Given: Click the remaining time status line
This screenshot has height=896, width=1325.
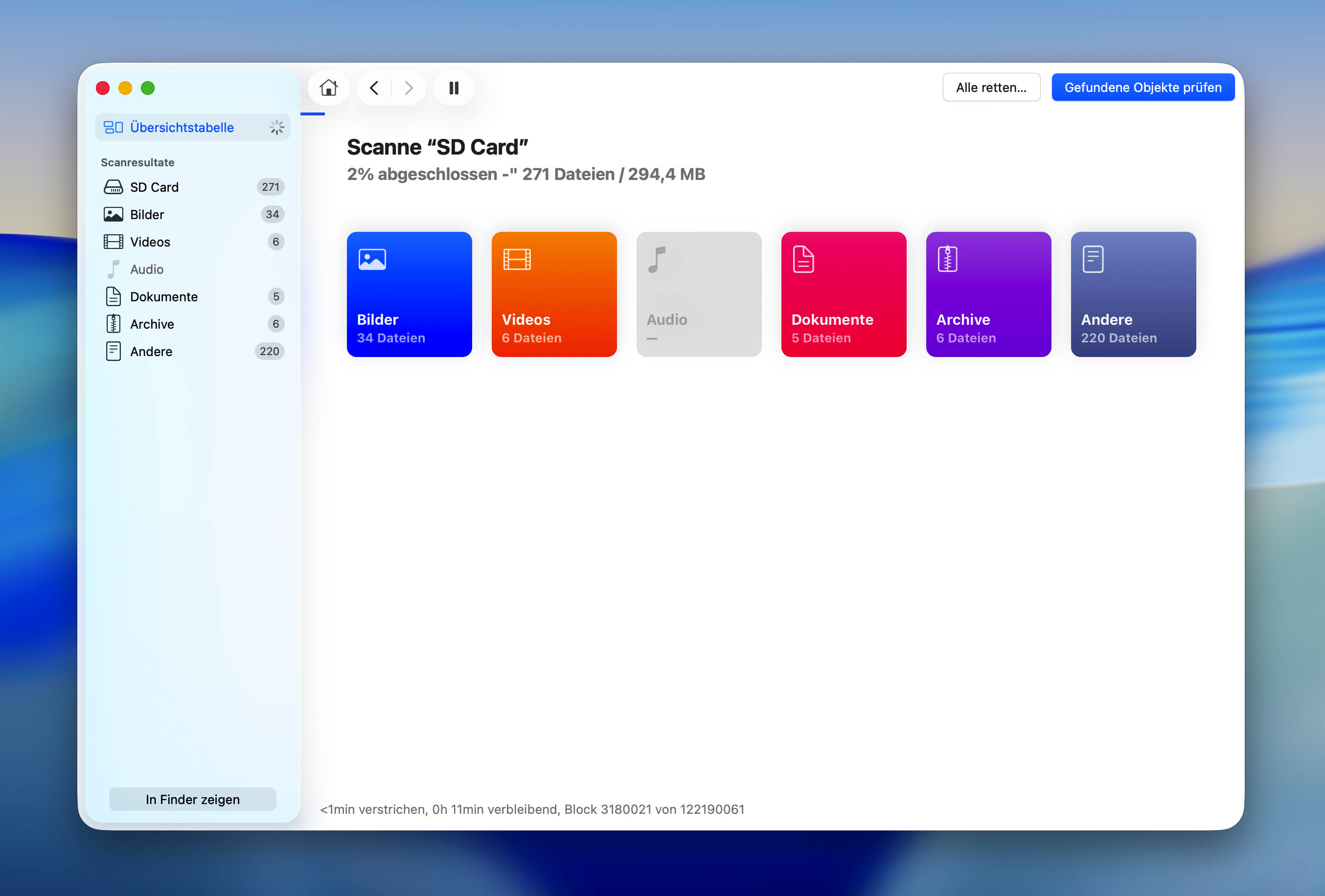Looking at the screenshot, I should tap(532, 809).
